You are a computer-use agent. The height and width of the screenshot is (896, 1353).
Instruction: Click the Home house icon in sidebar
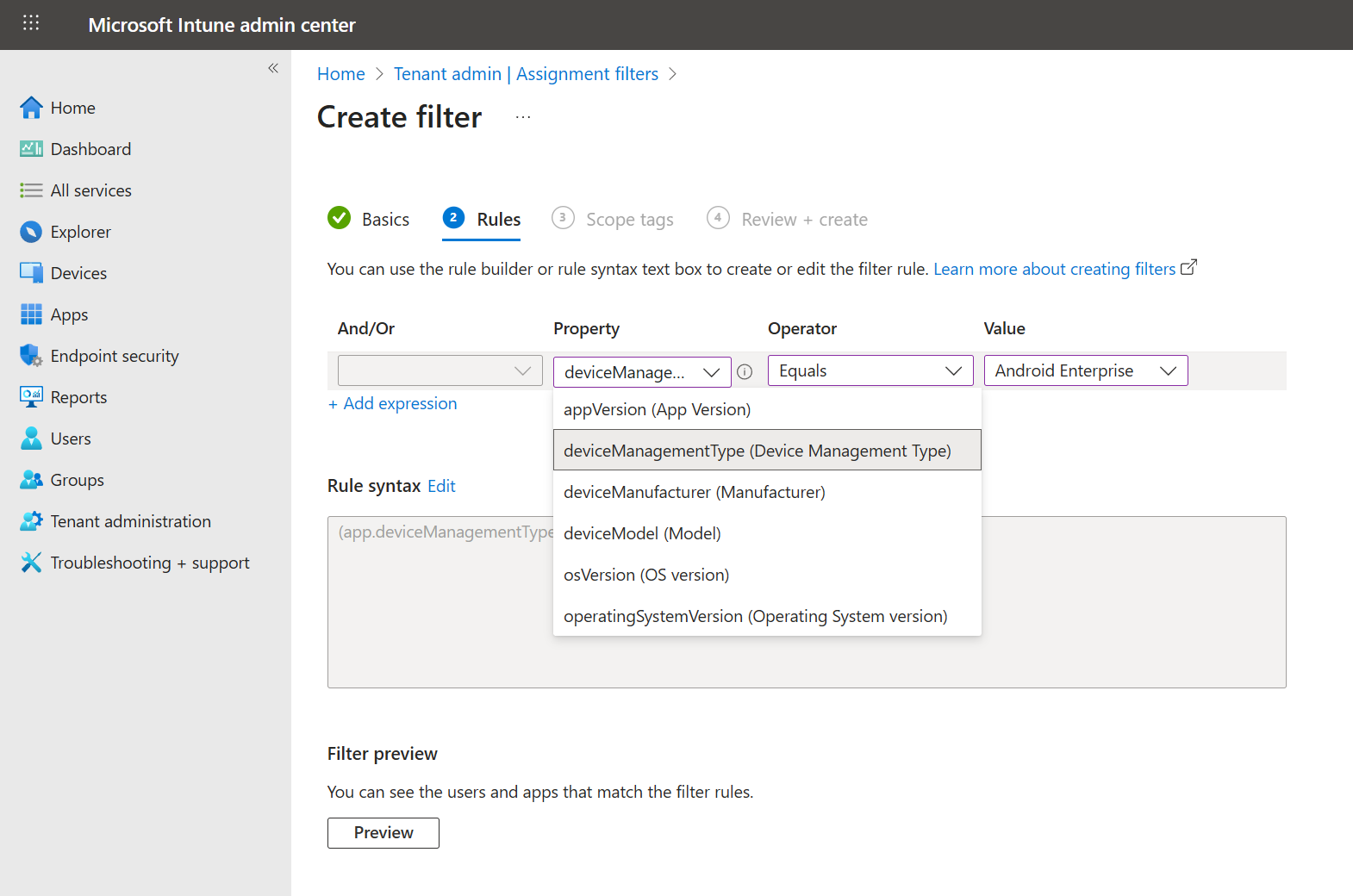point(31,108)
